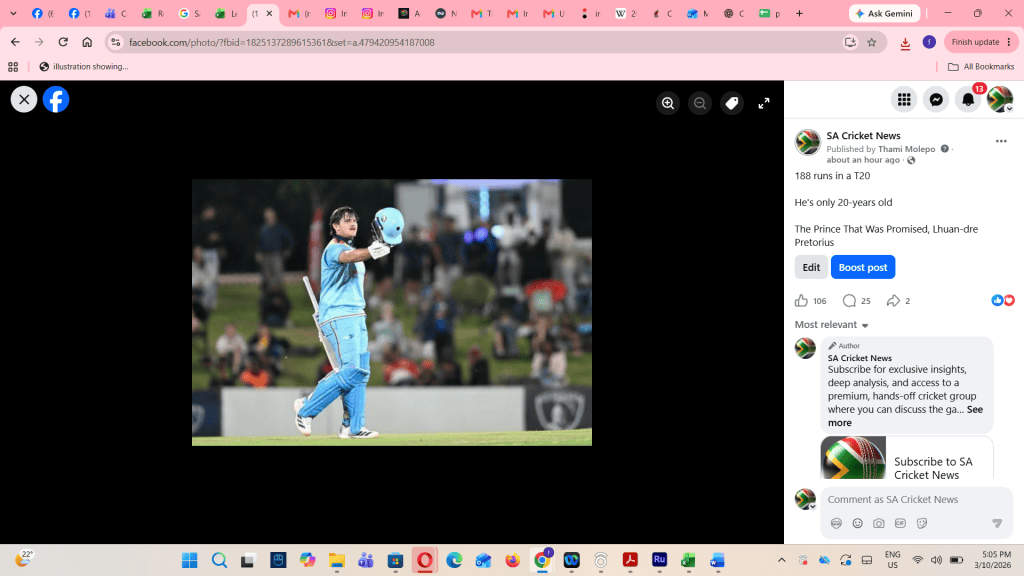Open Facebook notifications bell
This screenshot has width=1024, height=576.
pyautogui.click(x=968, y=99)
